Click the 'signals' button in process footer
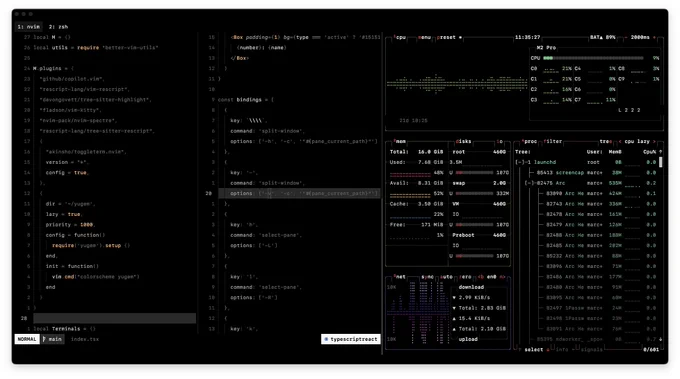This screenshot has height=379, width=680. click(x=592, y=350)
